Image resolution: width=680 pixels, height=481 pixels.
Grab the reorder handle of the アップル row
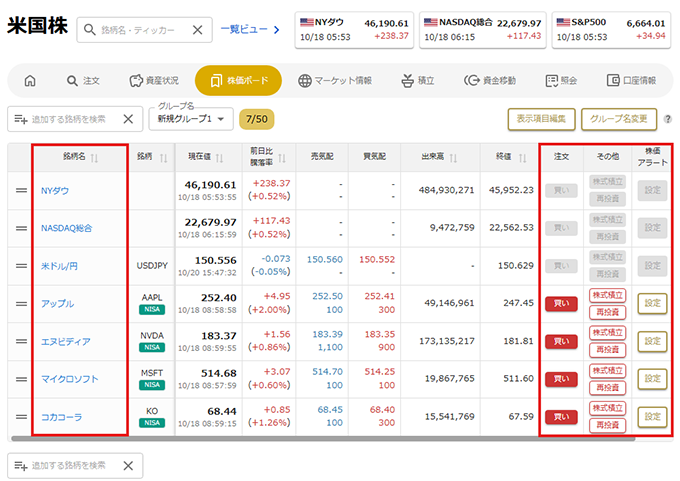21,304
